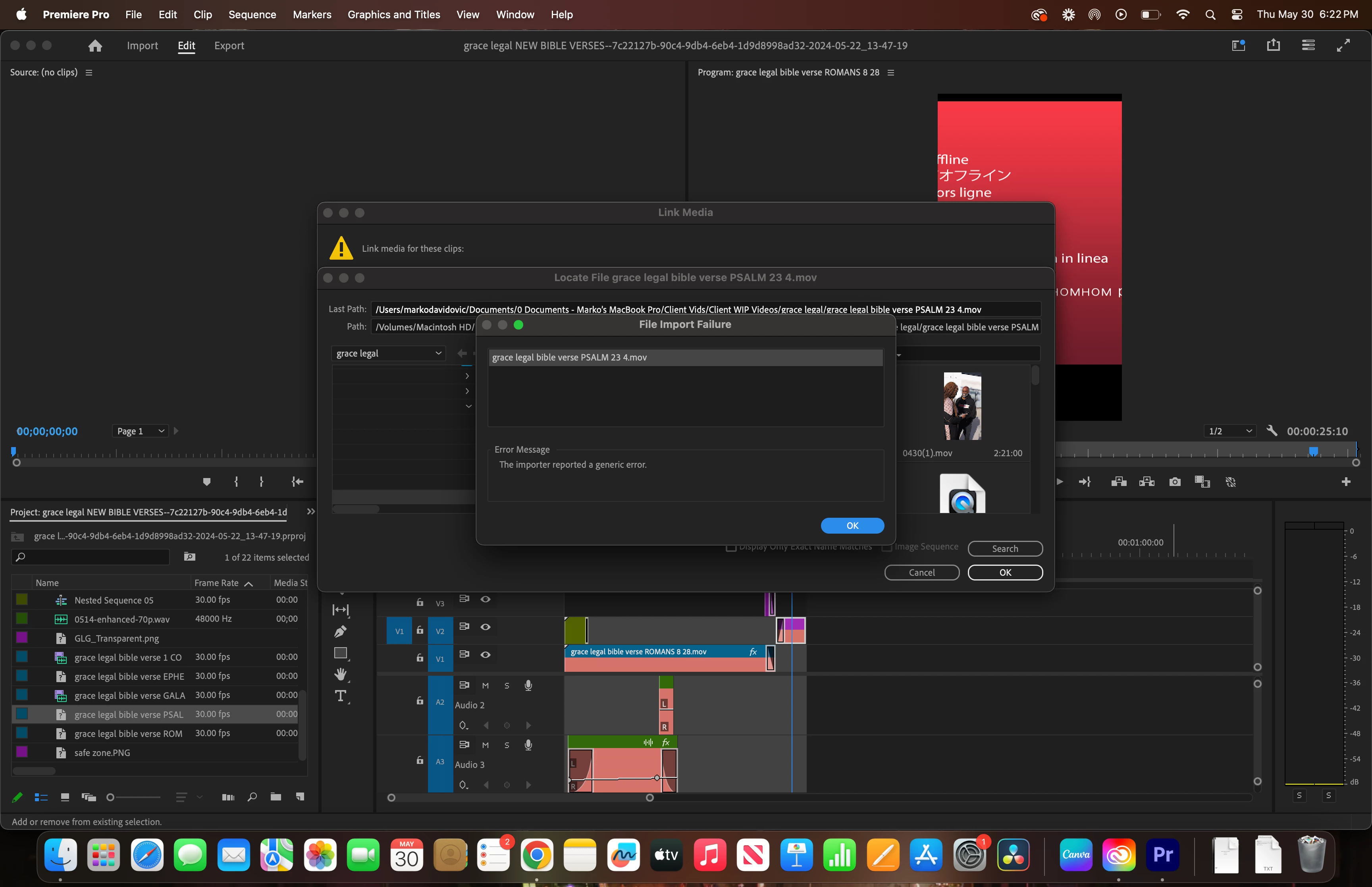Click the Export Frame camera icon

(x=1175, y=482)
